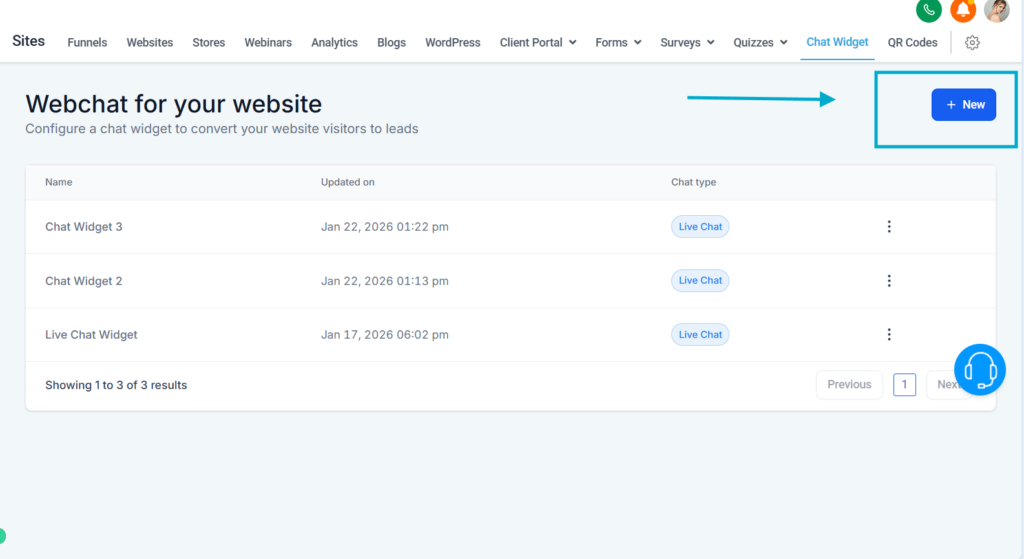This screenshot has height=559, width=1024.
Task: Select the Analytics tab
Action: [x=334, y=43]
